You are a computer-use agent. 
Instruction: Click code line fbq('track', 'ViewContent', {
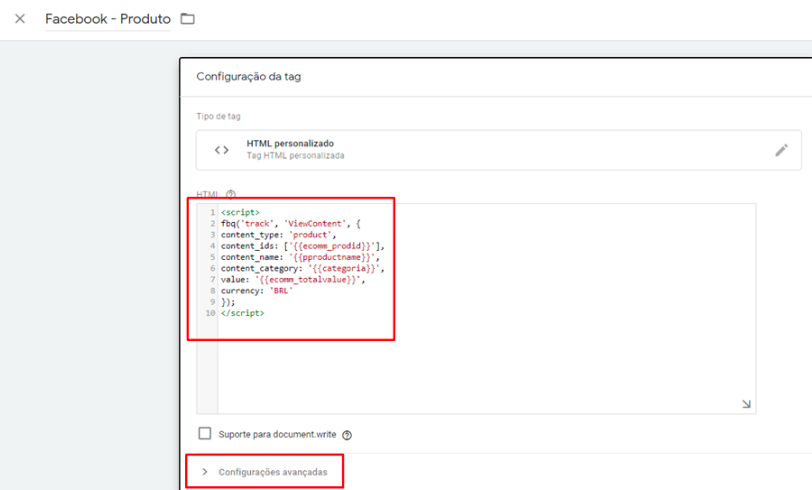pos(291,224)
